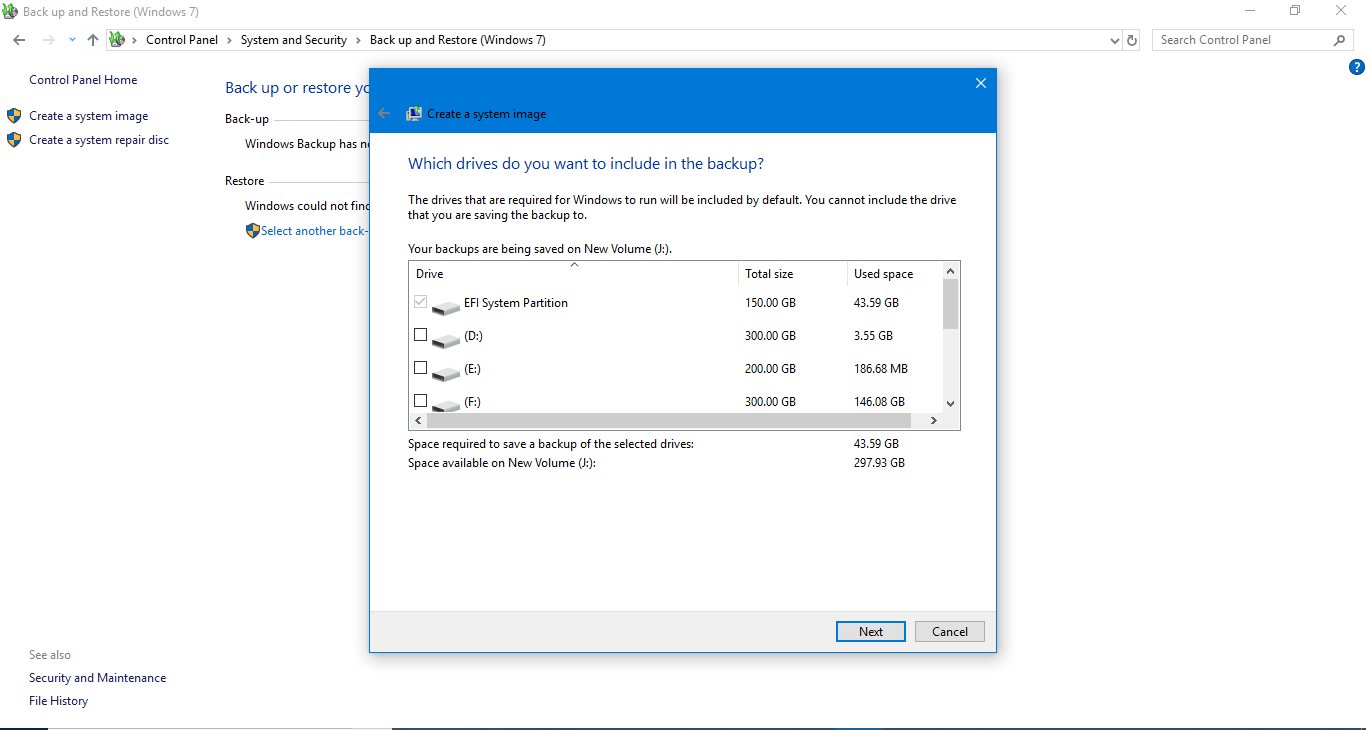This screenshot has height=730, width=1366.
Task: Tick the (D:) drive checkbox
Action: pos(421,335)
